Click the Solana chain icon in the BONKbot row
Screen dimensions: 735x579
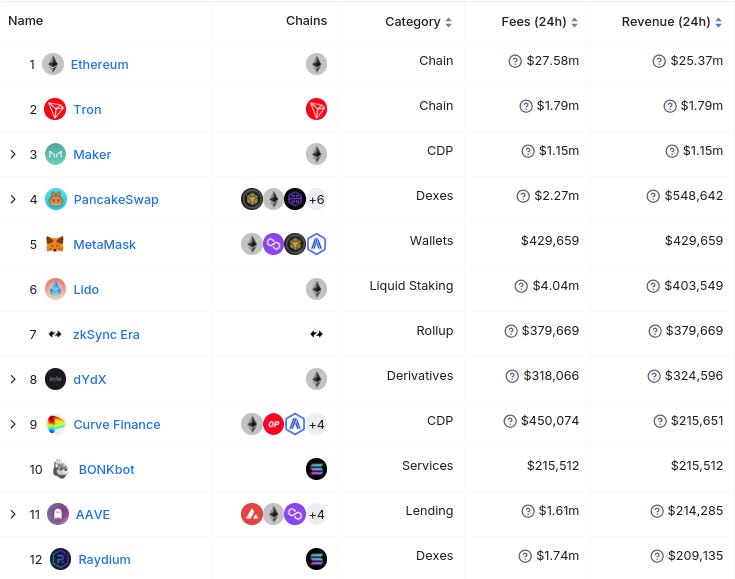pos(316,469)
